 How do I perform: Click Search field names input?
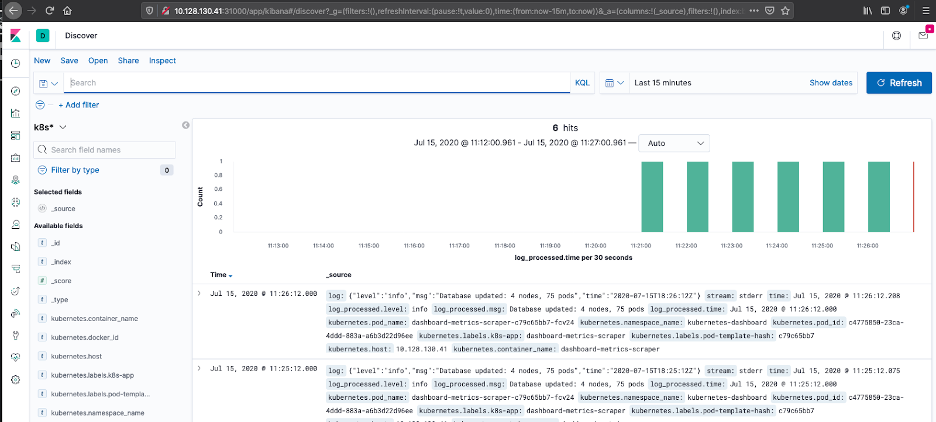(104, 150)
